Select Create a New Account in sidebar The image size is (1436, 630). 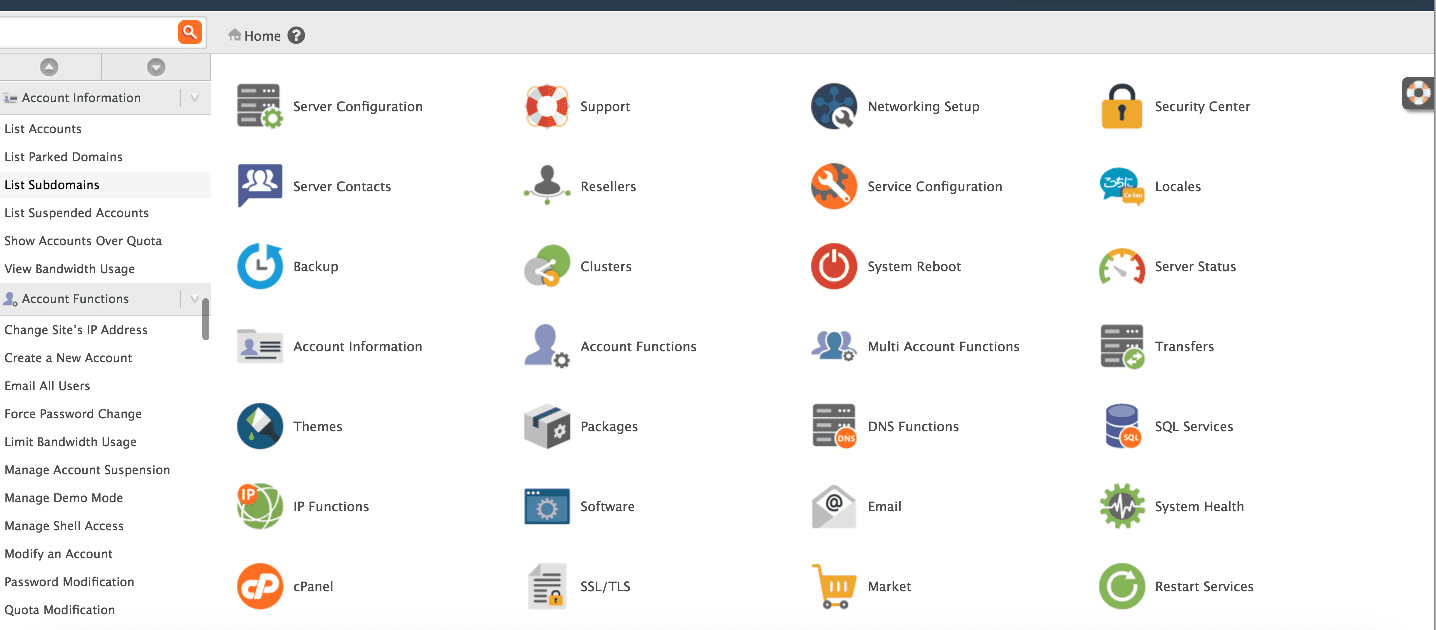(68, 358)
